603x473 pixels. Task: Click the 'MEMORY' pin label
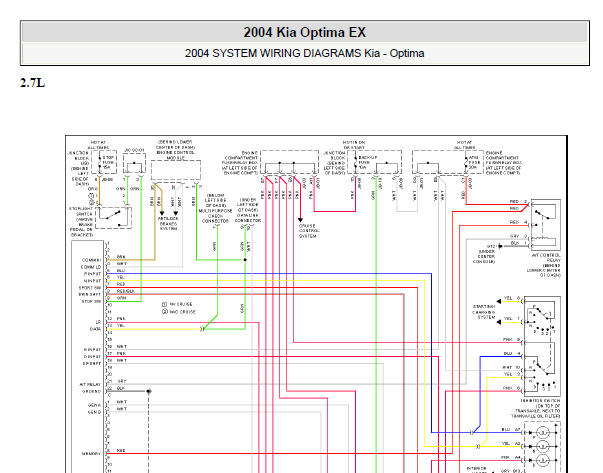(x=92, y=454)
